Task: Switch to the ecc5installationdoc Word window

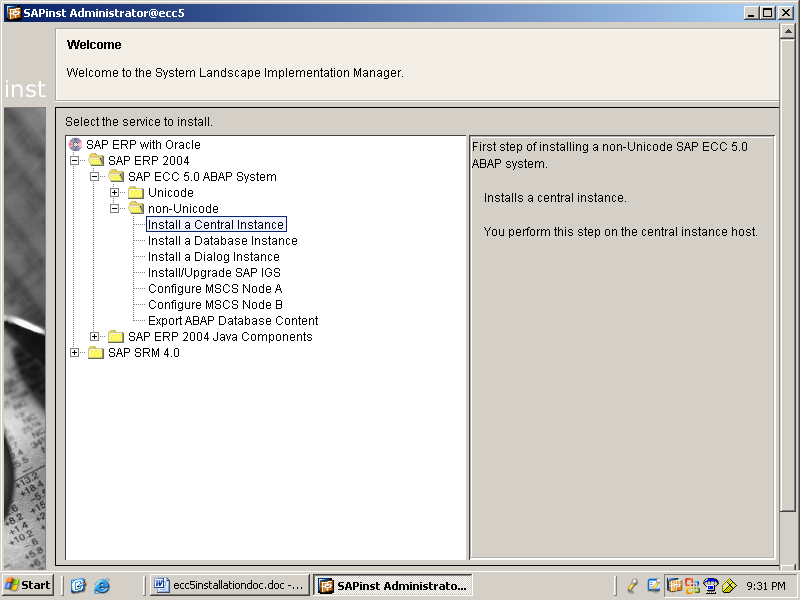Action: [229, 585]
